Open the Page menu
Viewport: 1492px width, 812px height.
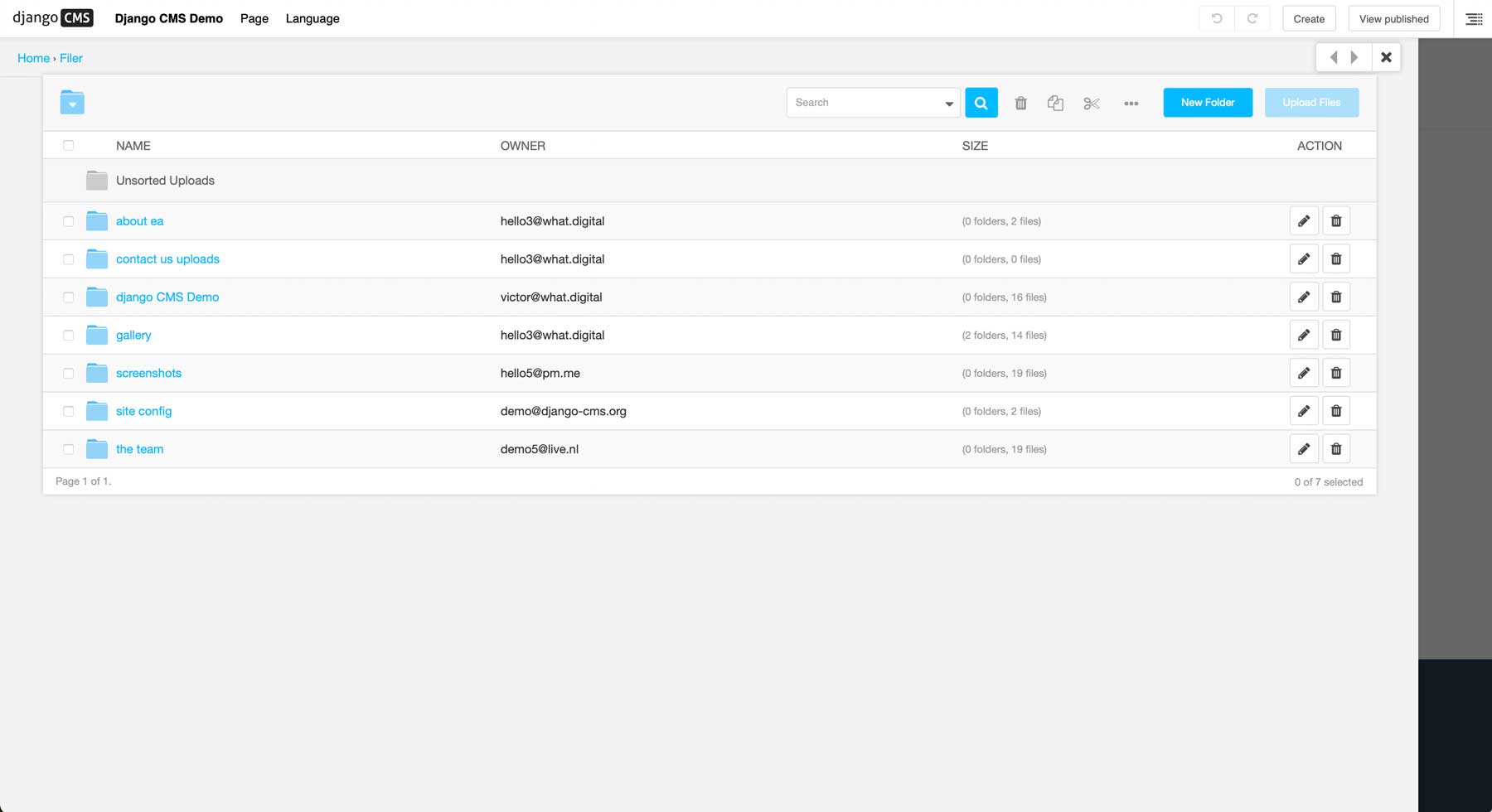point(254,18)
